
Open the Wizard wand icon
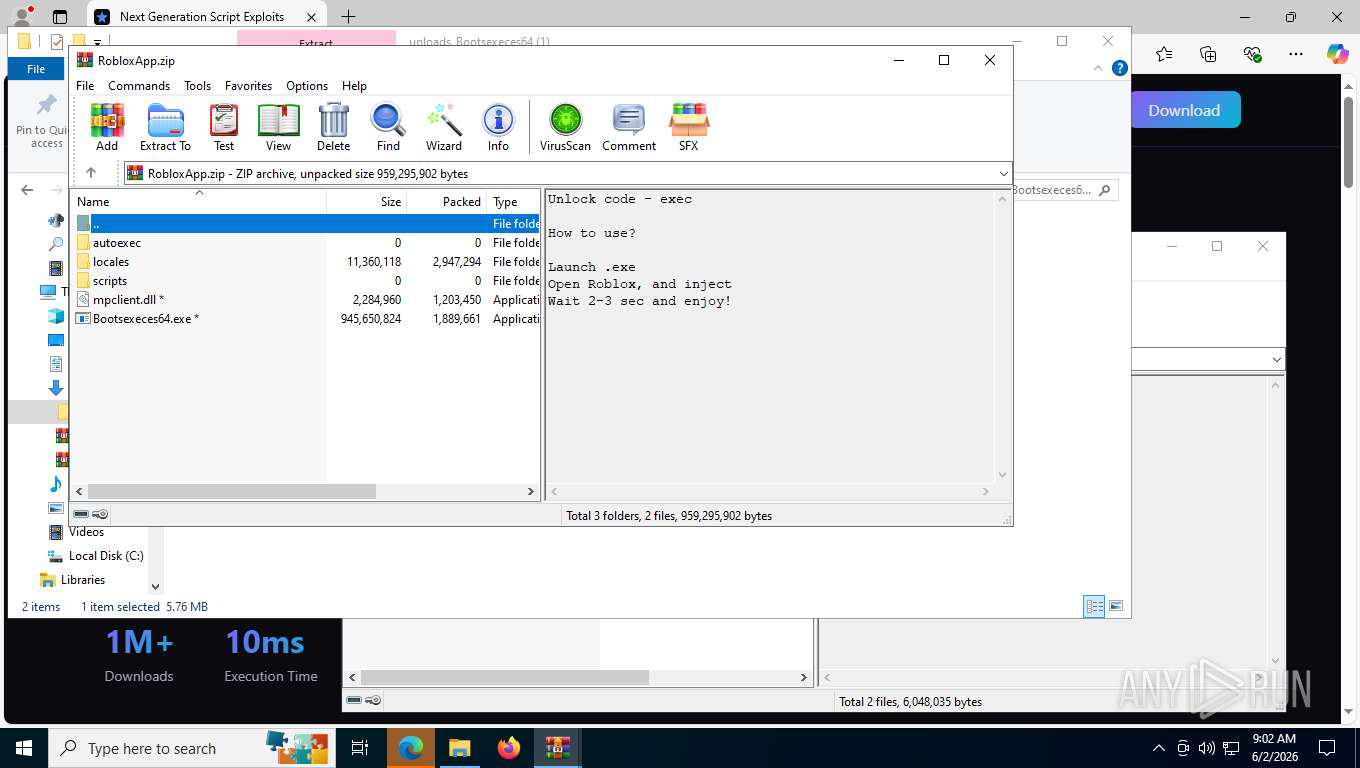(444, 127)
